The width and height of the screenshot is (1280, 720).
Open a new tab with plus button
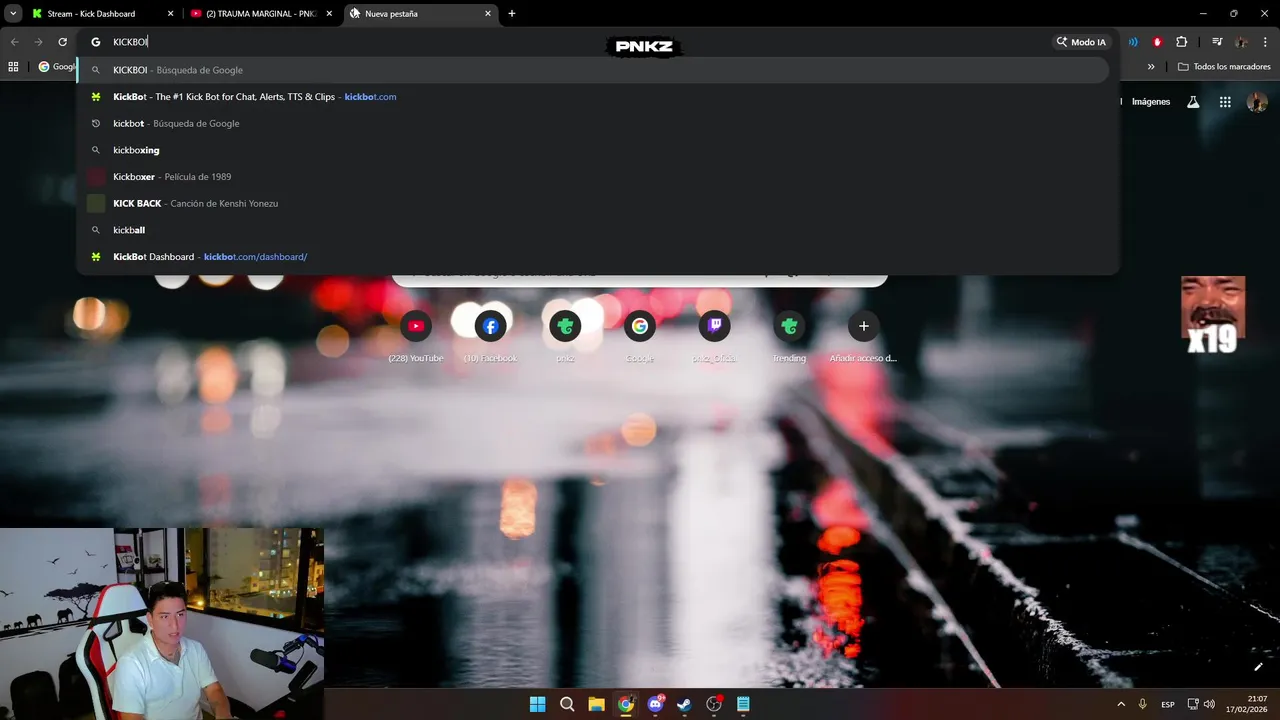pos(512,14)
